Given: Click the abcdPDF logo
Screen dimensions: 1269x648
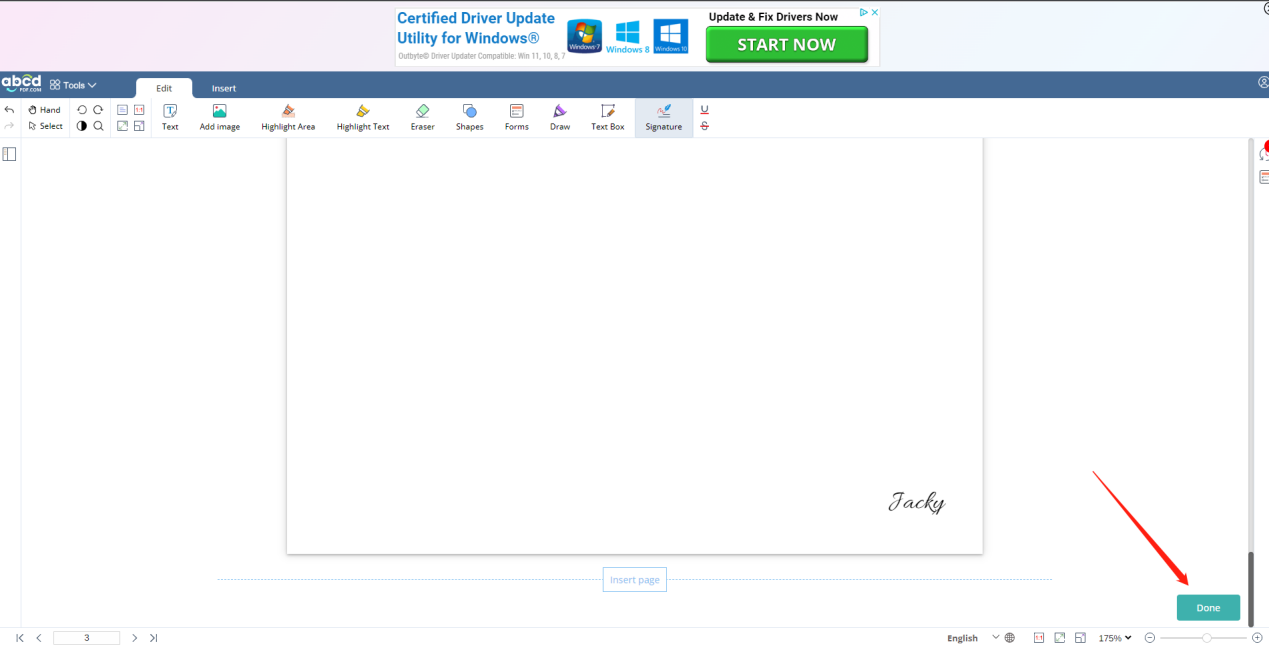Looking at the screenshot, I should tap(21, 83).
